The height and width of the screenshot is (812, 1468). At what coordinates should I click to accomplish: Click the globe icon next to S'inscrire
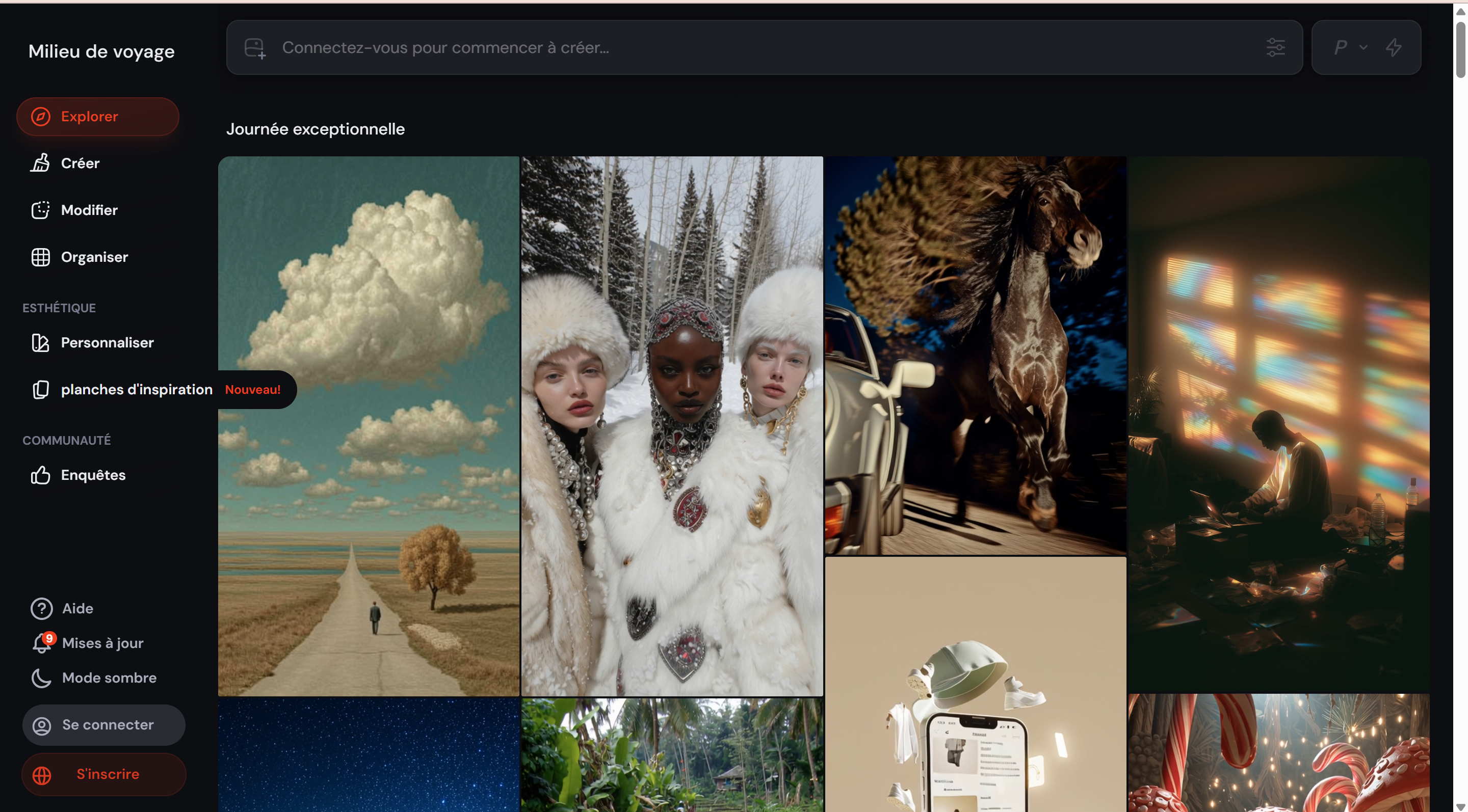pos(42,774)
